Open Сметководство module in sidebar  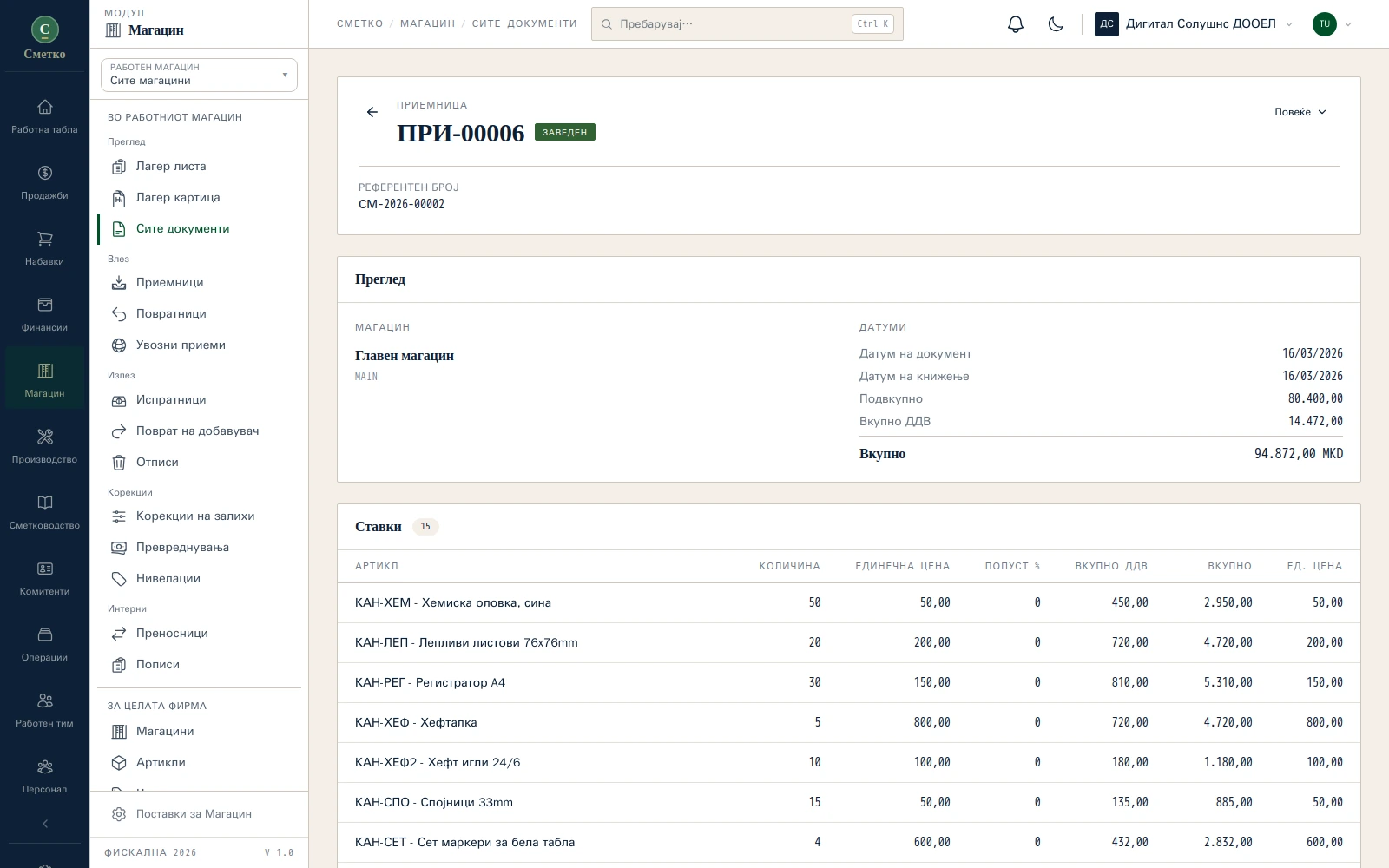pos(44,512)
